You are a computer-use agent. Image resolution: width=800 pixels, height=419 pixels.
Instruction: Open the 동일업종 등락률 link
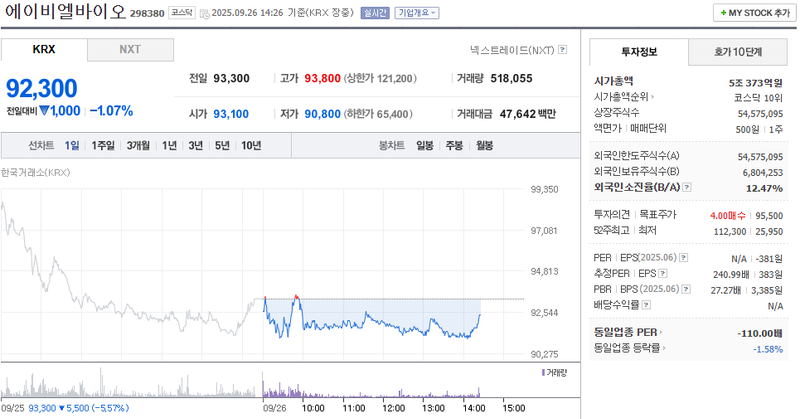point(630,348)
